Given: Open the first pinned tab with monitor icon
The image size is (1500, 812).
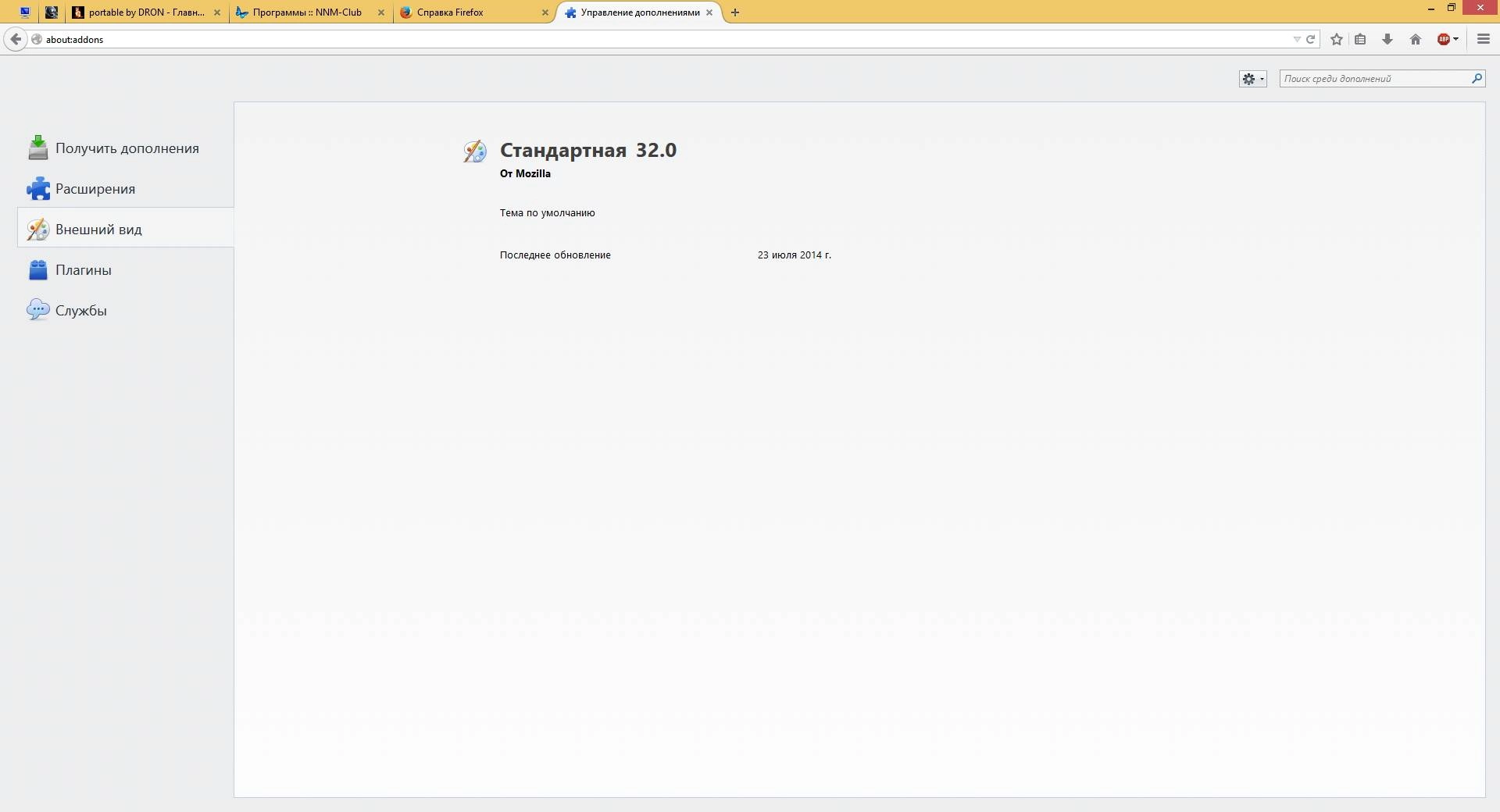Looking at the screenshot, I should pyautogui.click(x=25, y=12).
